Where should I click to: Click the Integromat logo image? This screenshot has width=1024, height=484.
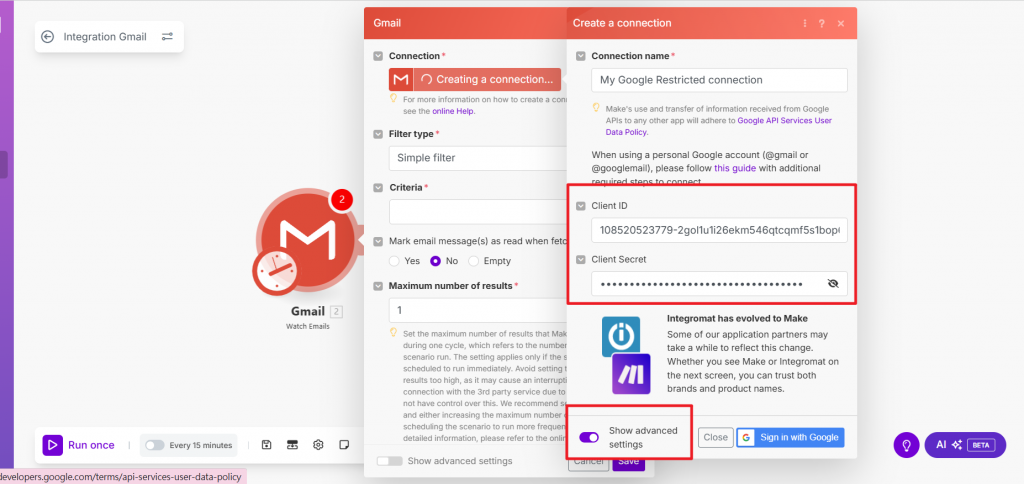pos(621,336)
